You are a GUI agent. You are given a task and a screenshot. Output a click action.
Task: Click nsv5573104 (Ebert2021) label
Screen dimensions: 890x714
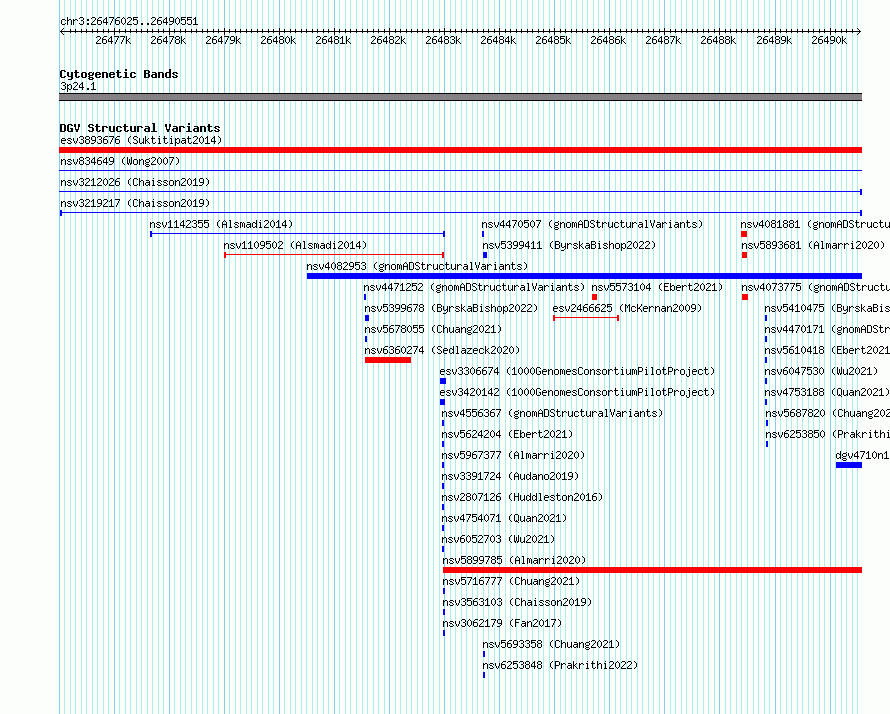click(x=657, y=287)
